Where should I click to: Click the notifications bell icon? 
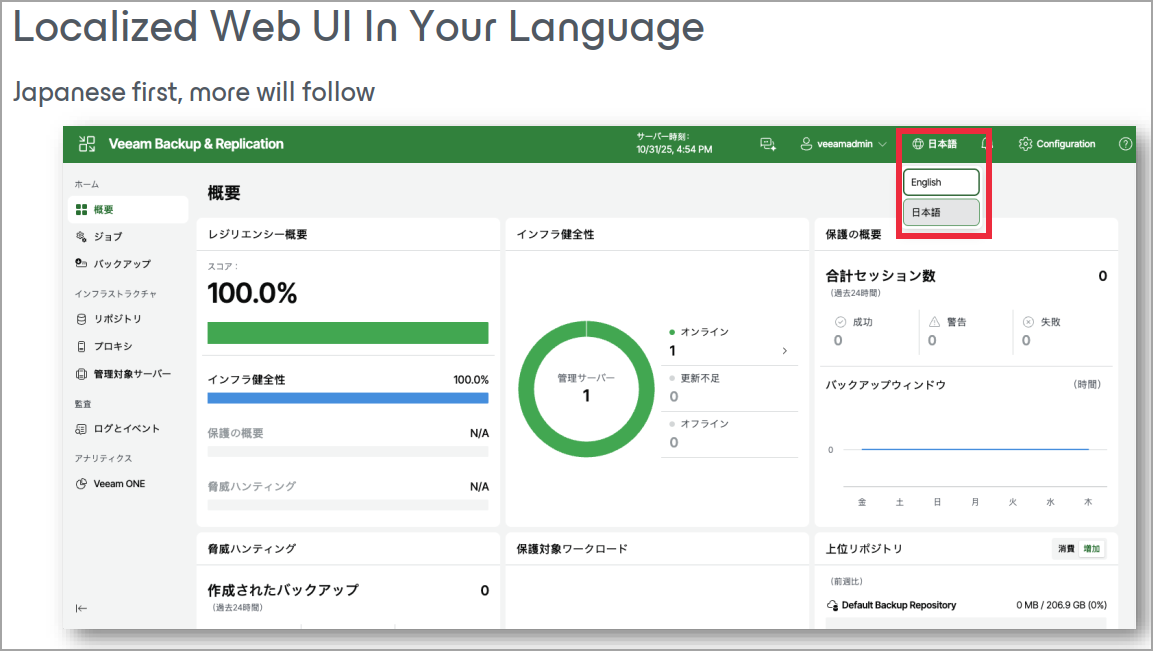click(x=986, y=144)
